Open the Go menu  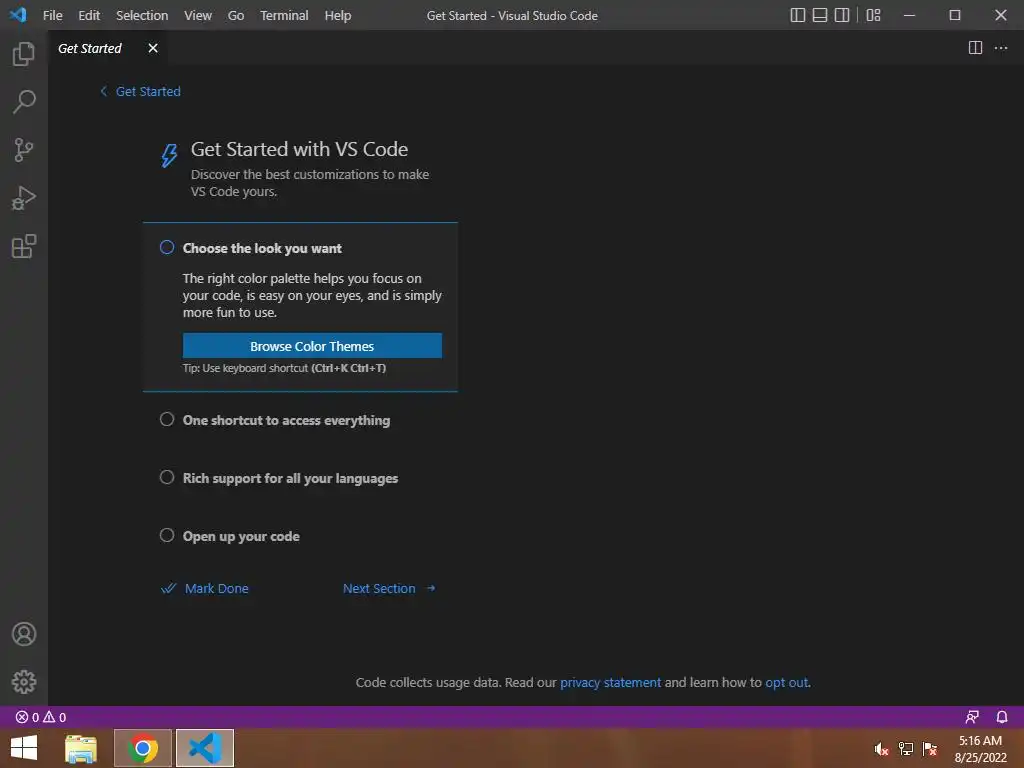click(x=236, y=15)
